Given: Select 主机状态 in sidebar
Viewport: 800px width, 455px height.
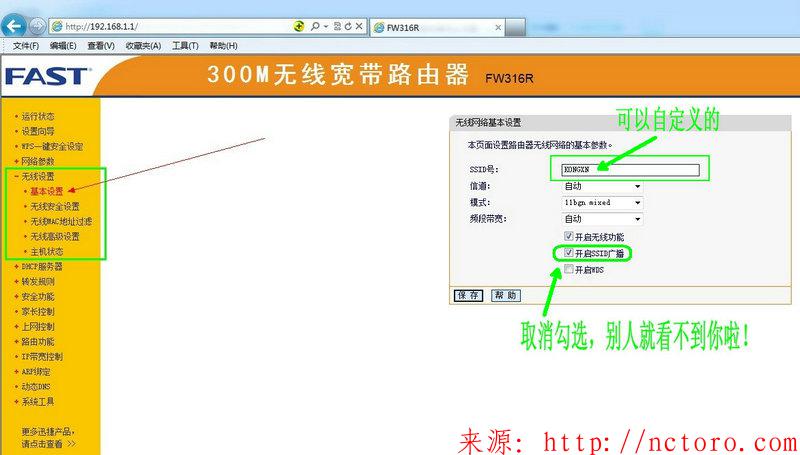Looking at the screenshot, I should (x=46, y=251).
